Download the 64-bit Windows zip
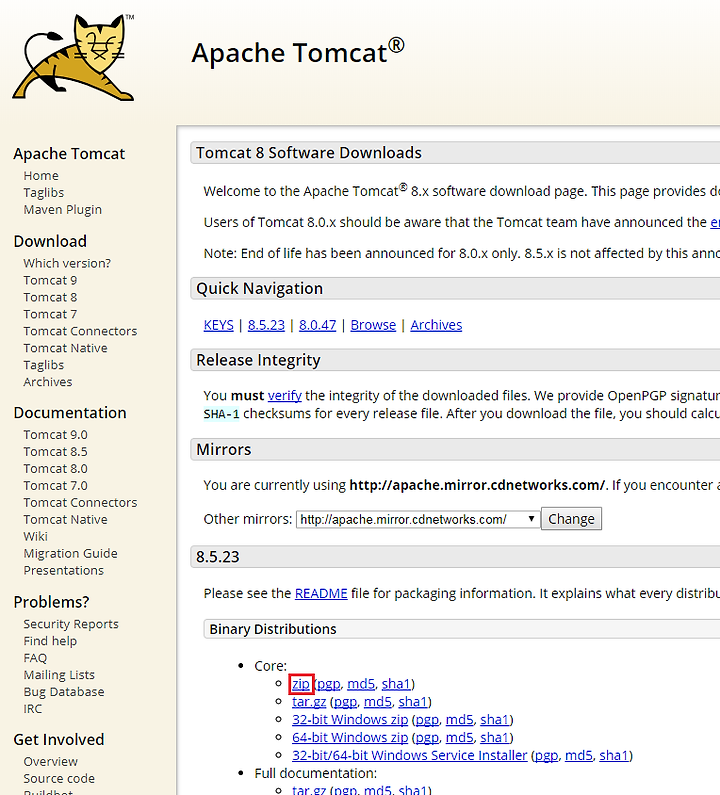This screenshot has height=795, width=720. pos(350,738)
